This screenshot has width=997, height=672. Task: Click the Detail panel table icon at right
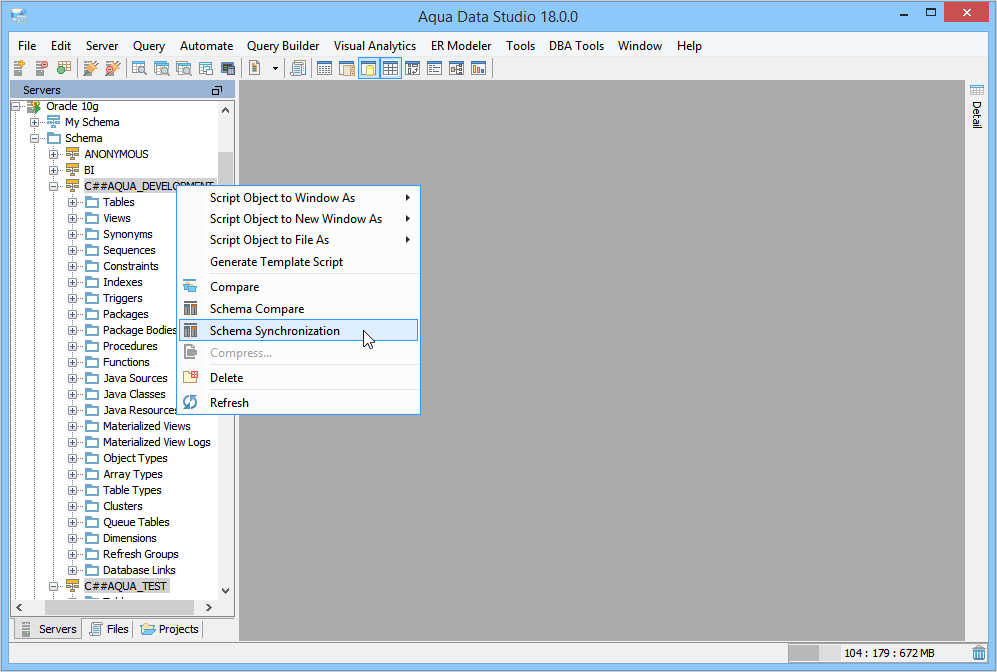click(977, 90)
